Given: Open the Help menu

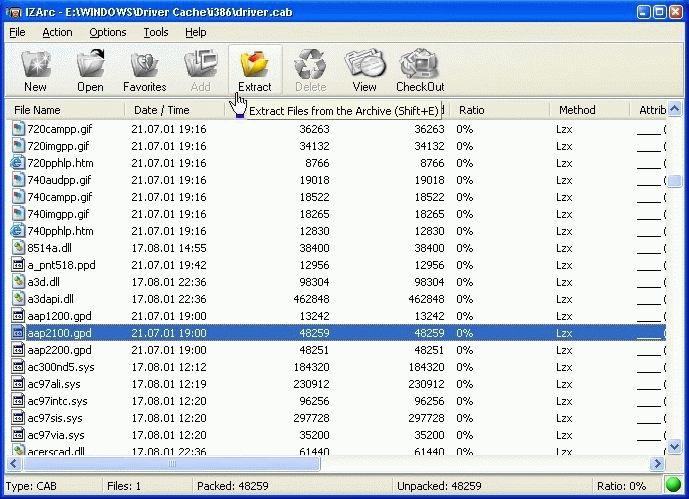Looking at the screenshot, I should (196, 33).
